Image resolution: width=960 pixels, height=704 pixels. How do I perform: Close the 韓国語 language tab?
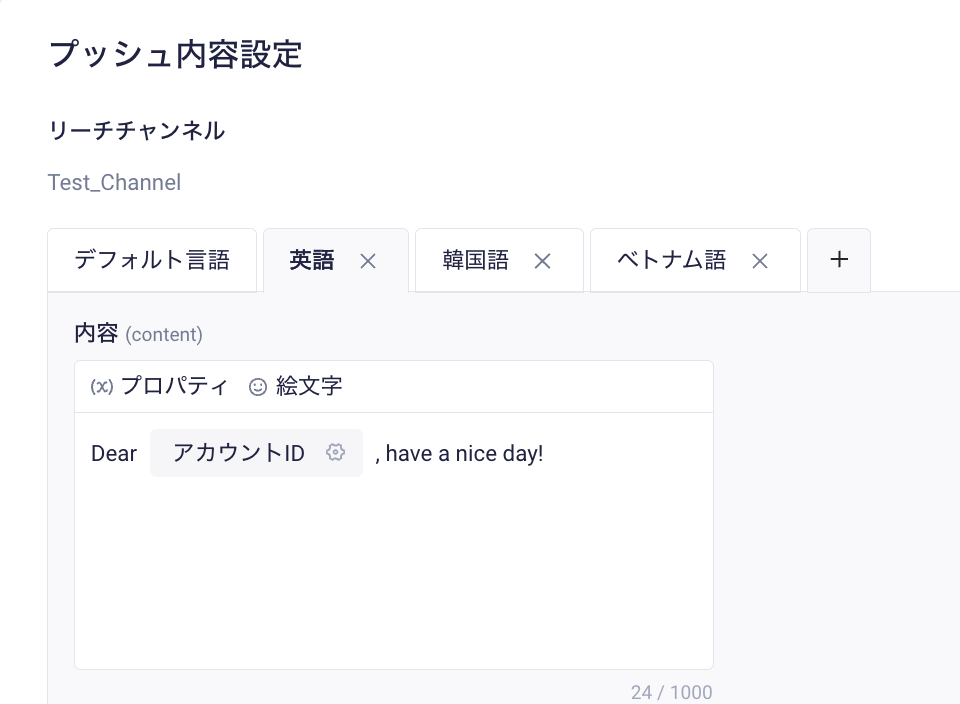click(542, 261)
